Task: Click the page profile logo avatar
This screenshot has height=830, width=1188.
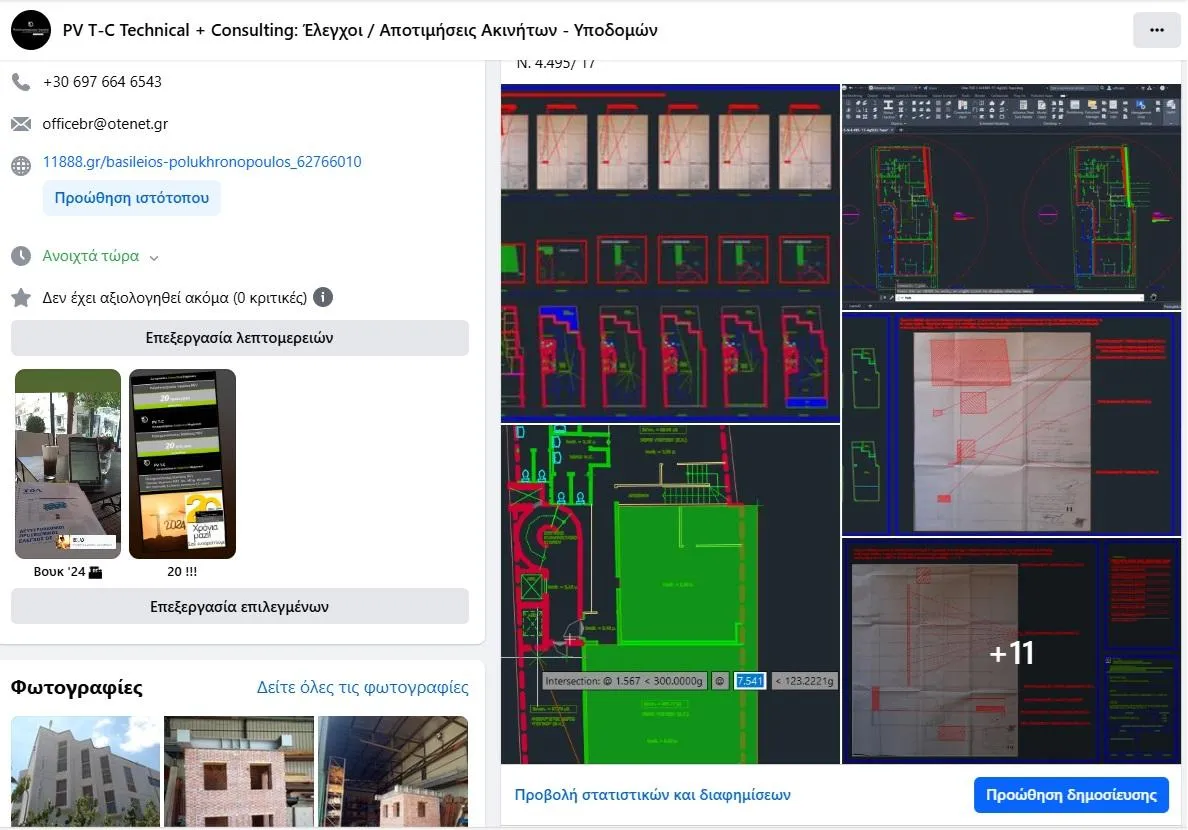Action: (31, 30)
